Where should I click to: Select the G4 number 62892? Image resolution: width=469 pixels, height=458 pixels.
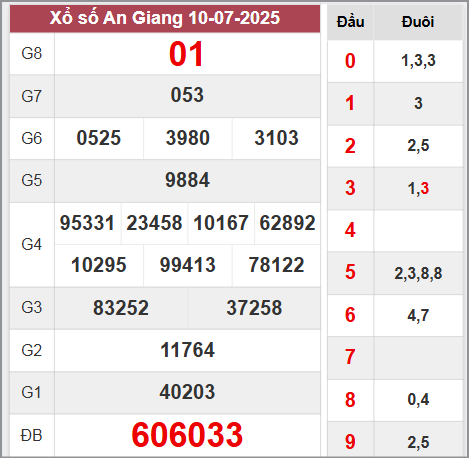[287, 223]
